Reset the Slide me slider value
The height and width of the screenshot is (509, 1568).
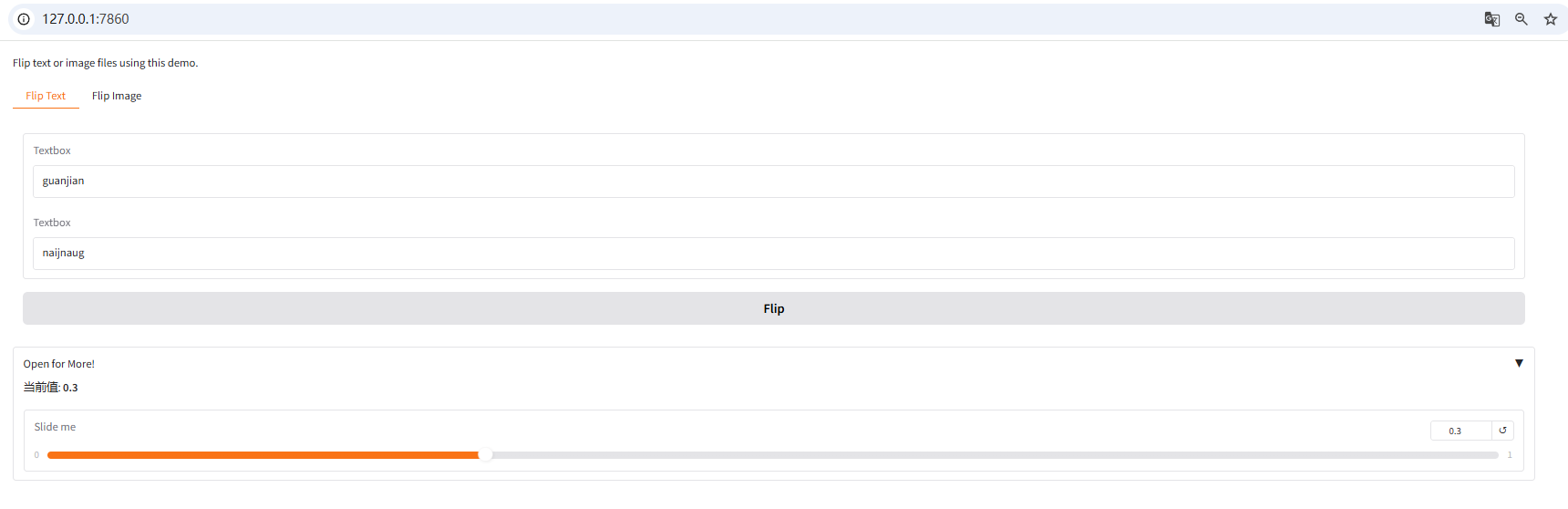click(x=1502, y=431)
